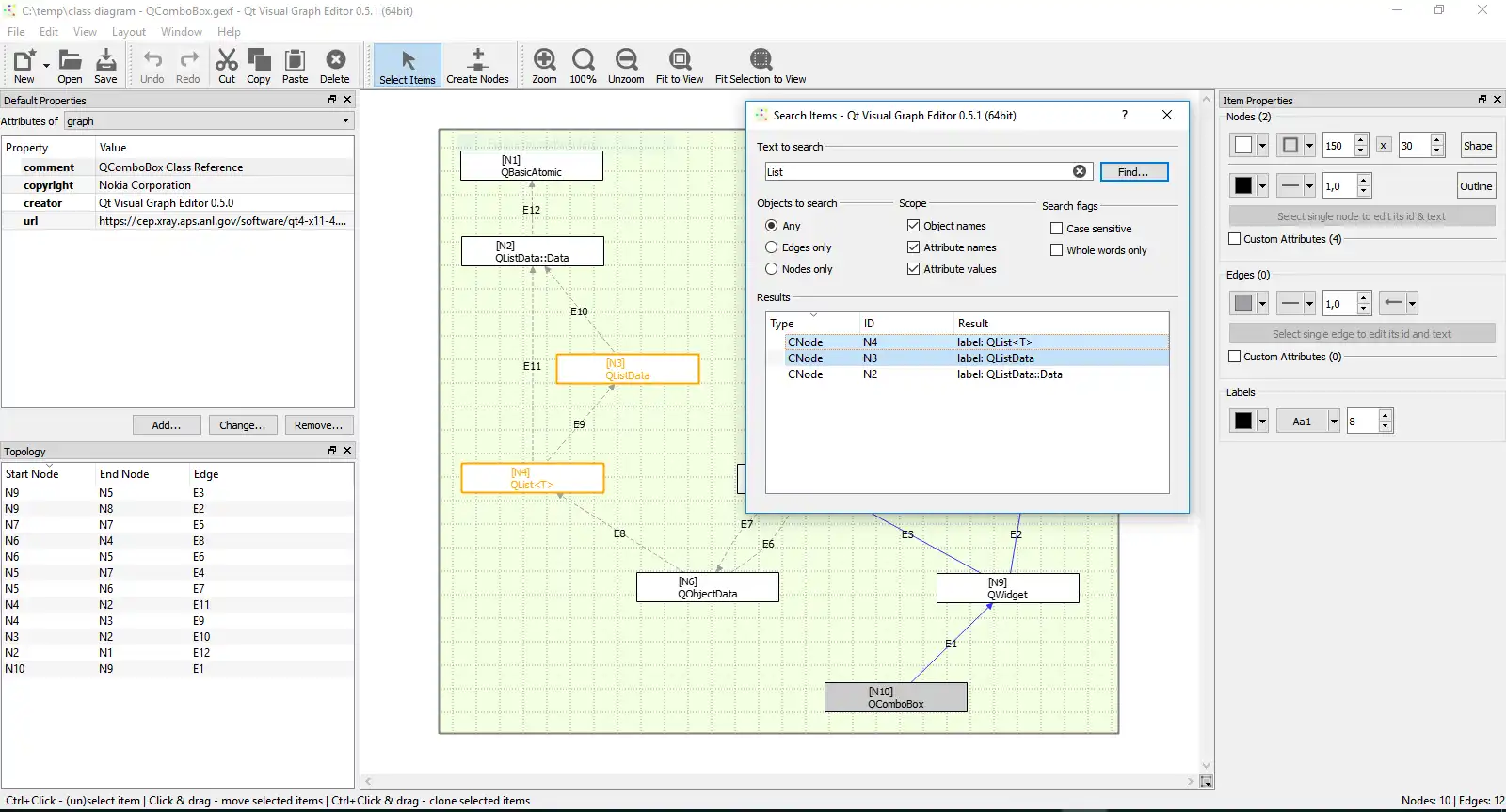Click the Save toolbar icon
The height and width of the screenshot is (812, 1506).
click(x=106, y=60)
